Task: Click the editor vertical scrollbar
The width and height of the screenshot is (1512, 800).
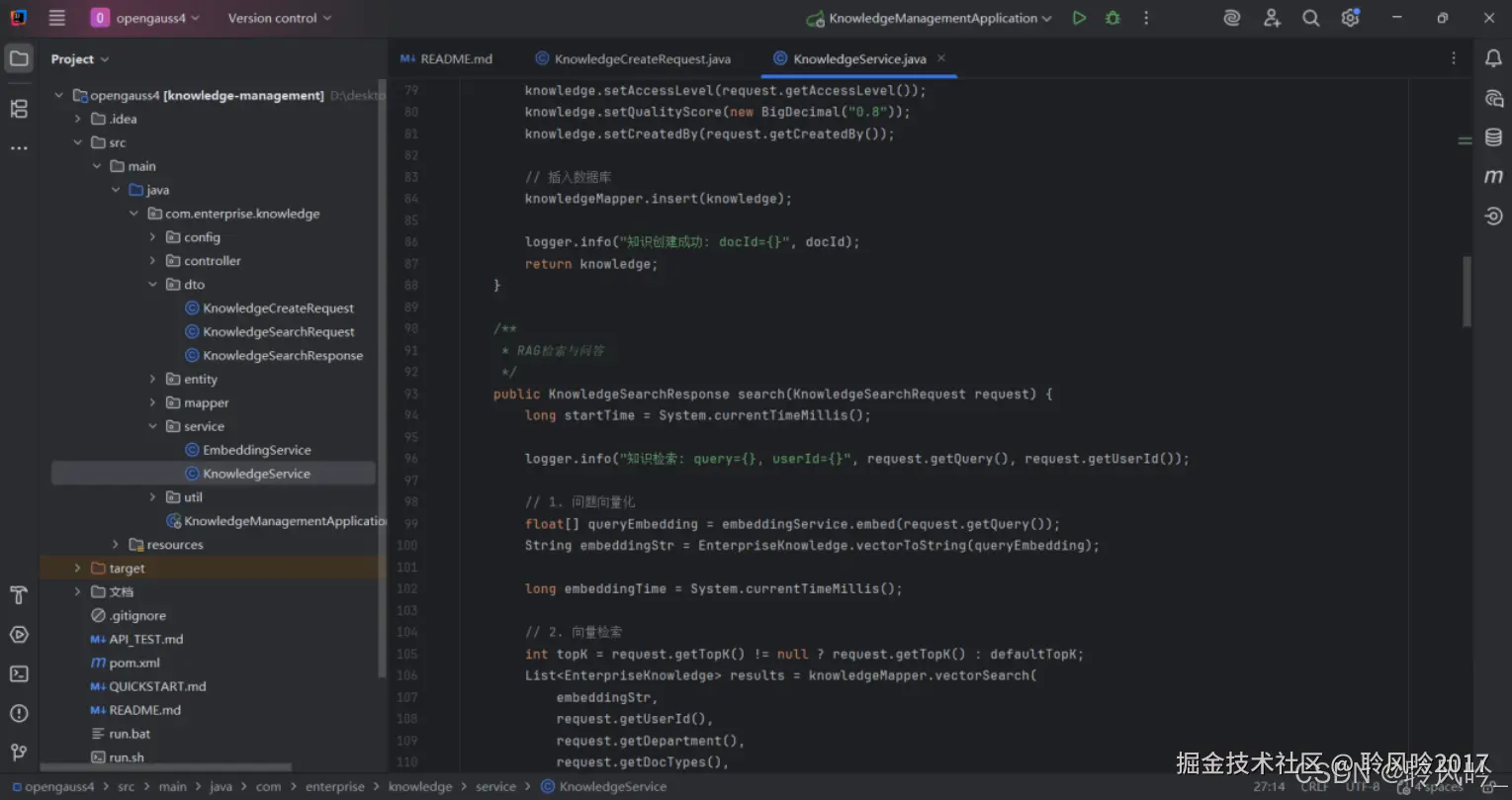Action: (x=1467, y=291)
